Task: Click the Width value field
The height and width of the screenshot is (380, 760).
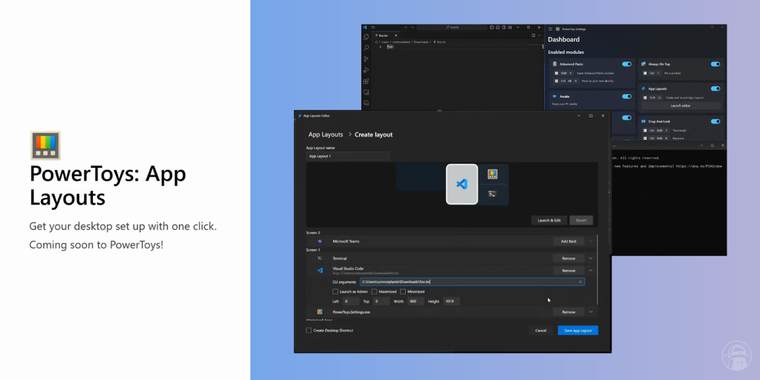Action: [415, 301]
